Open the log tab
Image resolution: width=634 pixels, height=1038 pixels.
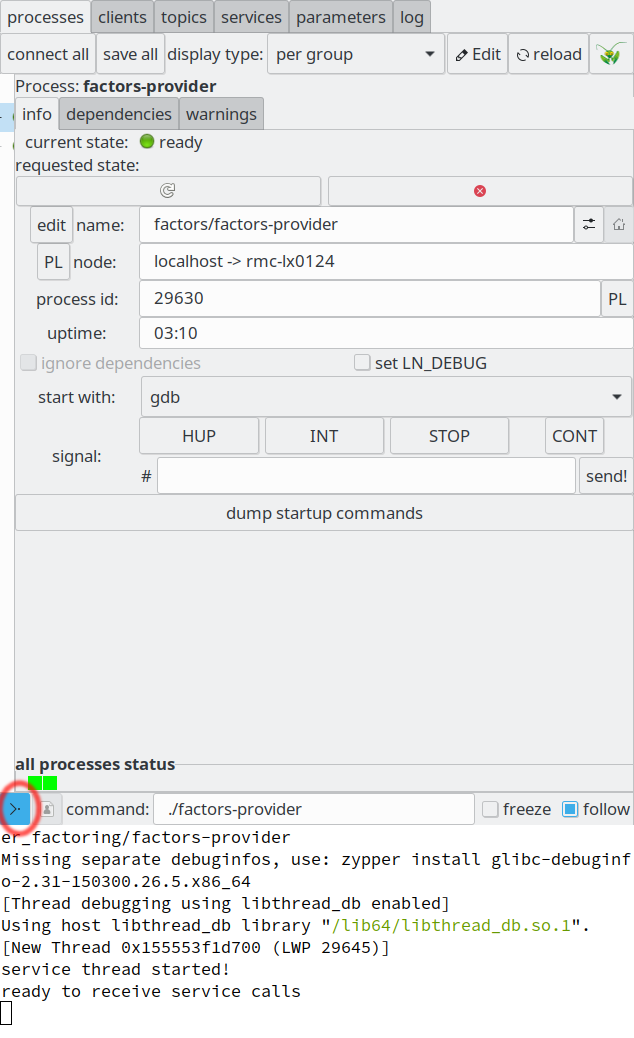[412, 17]
